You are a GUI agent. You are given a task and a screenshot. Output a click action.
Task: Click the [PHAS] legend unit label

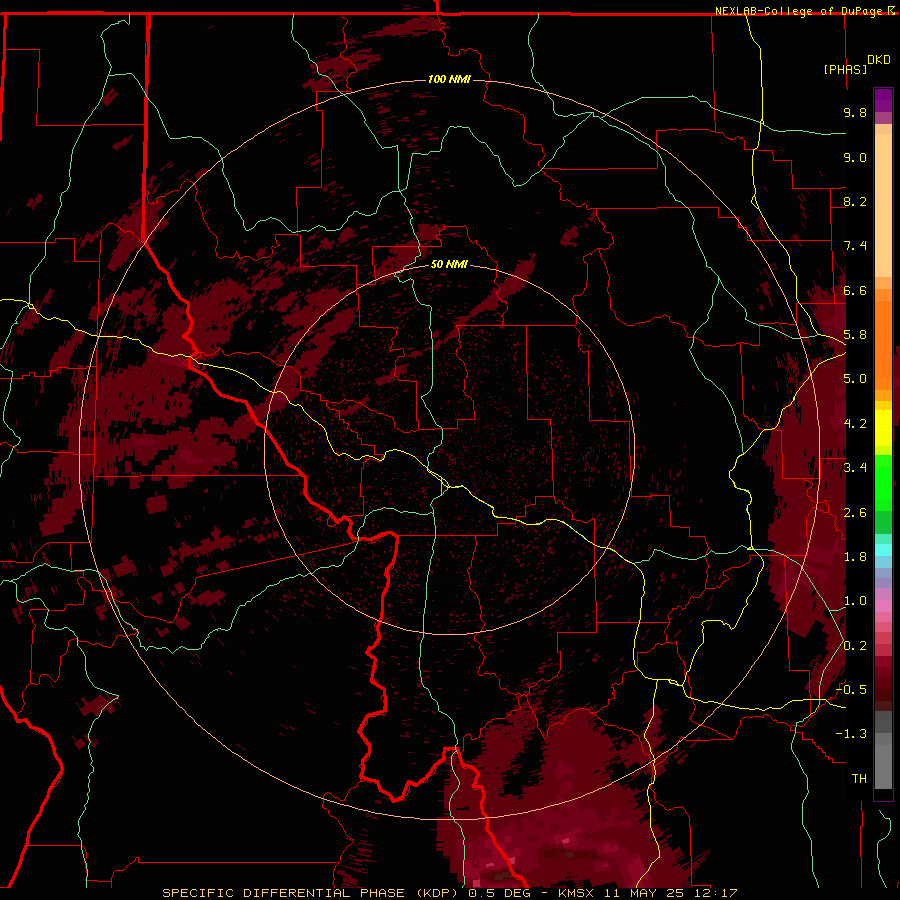coord(845,69)
